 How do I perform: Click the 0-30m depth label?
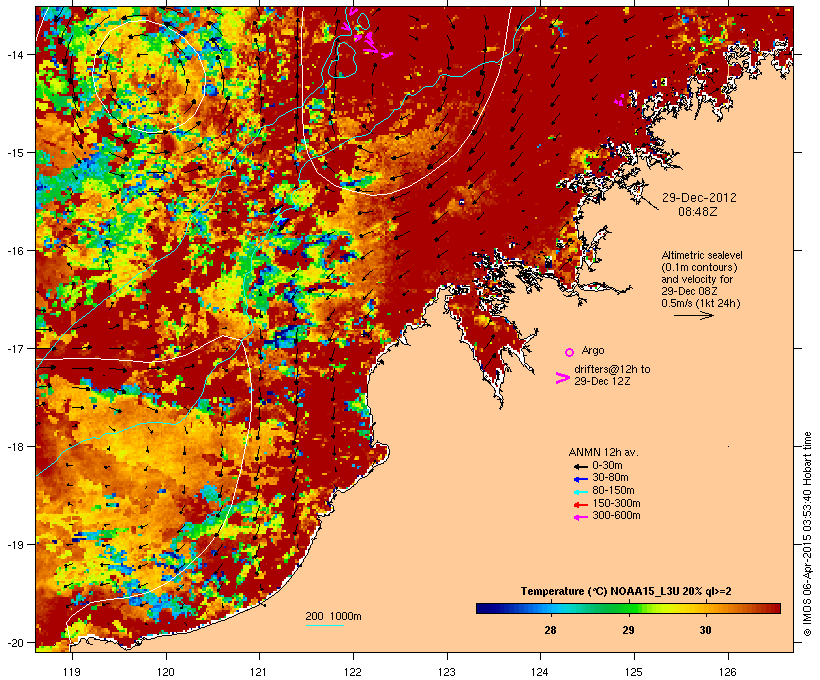click(x=607, y=466)
